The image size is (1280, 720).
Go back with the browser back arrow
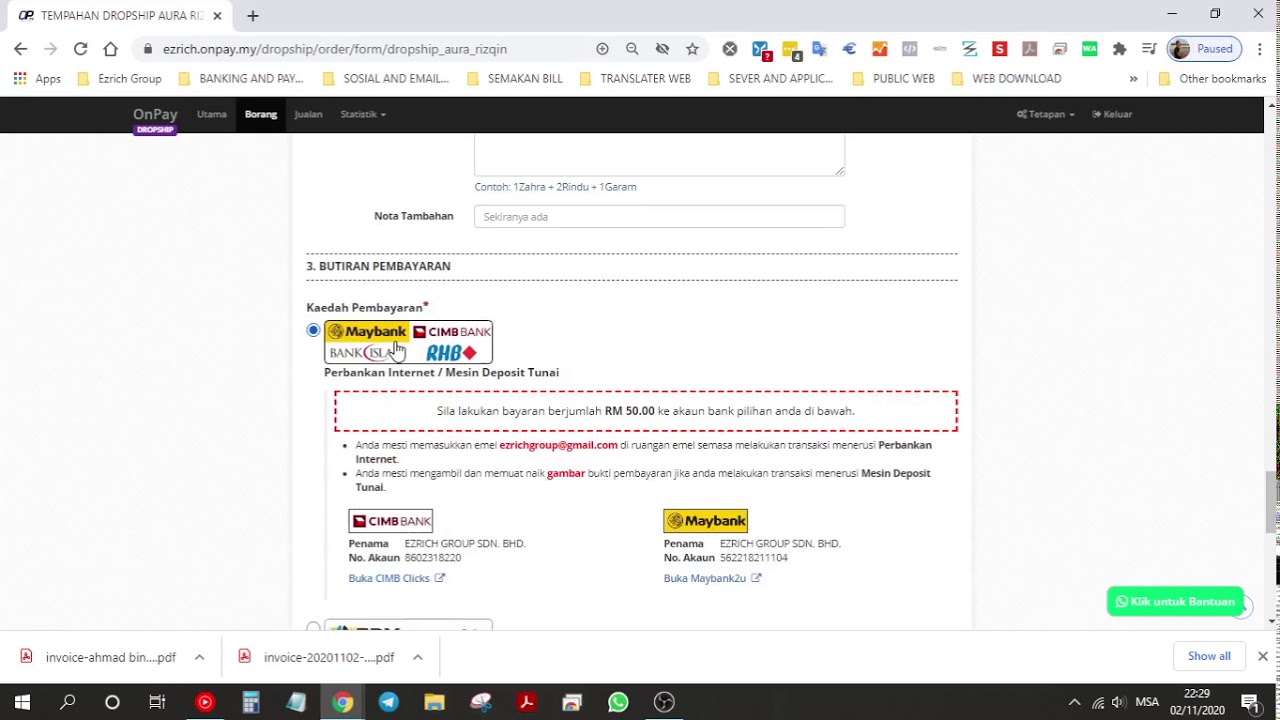tap(20, 48)
